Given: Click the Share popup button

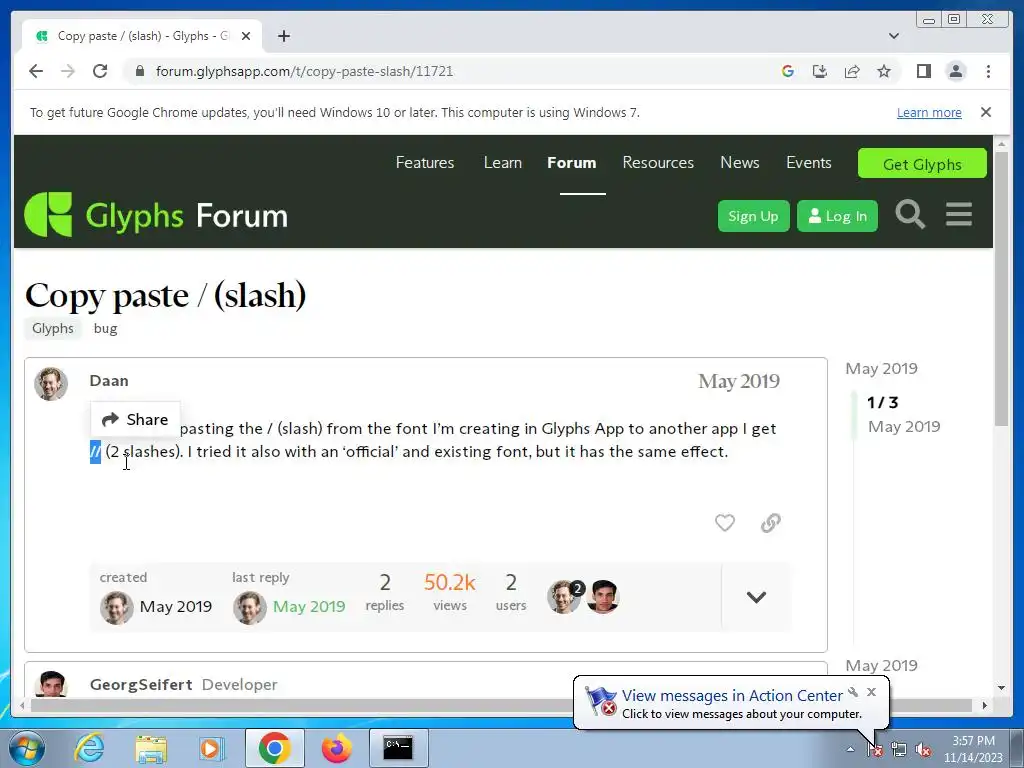Looking at the screenshot, I should tap(135, 419).
